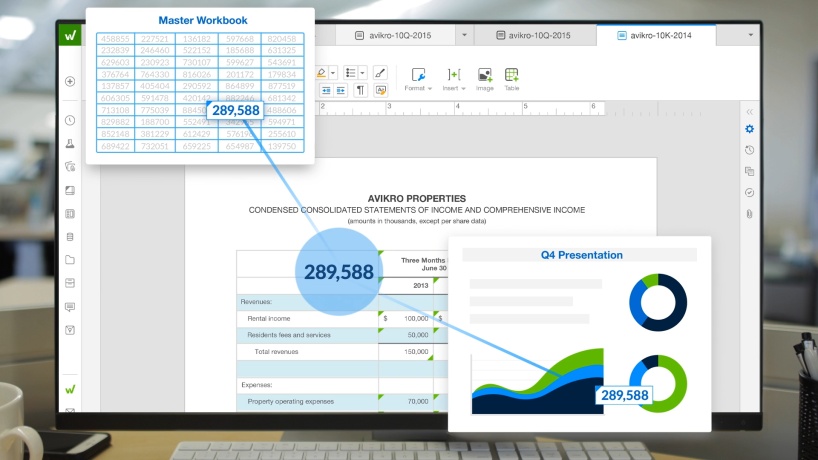Open the folder icon in left sidebar
This screenshot has height=460, width=818.
click(x=70, y=260)
